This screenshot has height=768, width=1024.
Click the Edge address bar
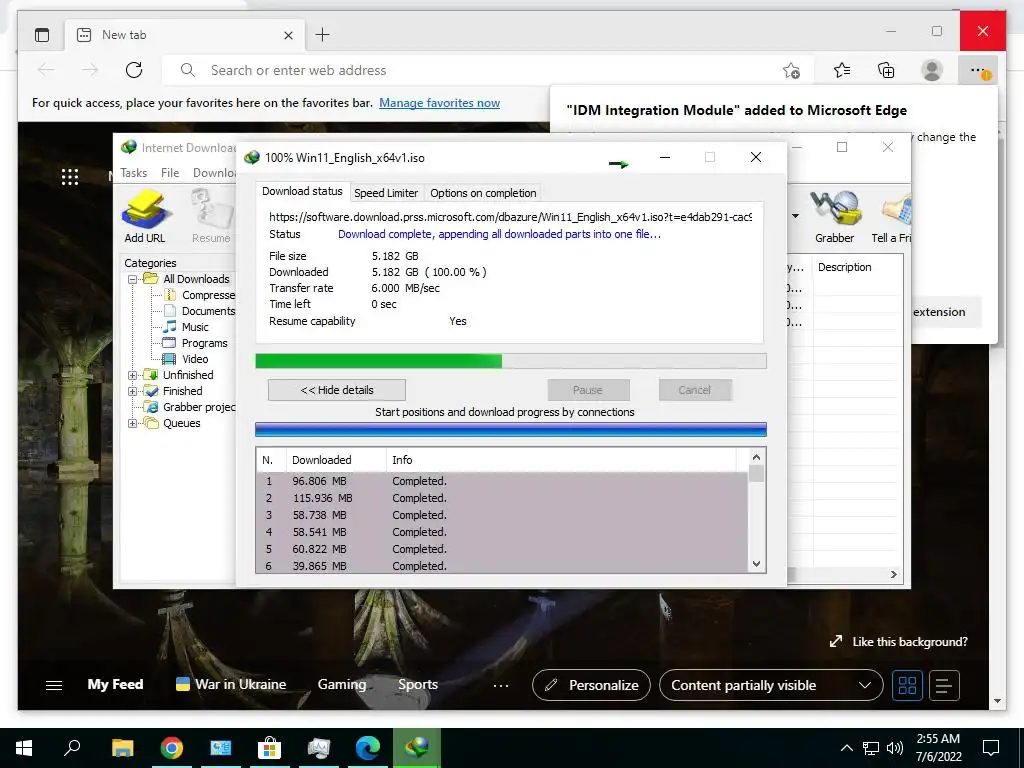tap(487, 70)
